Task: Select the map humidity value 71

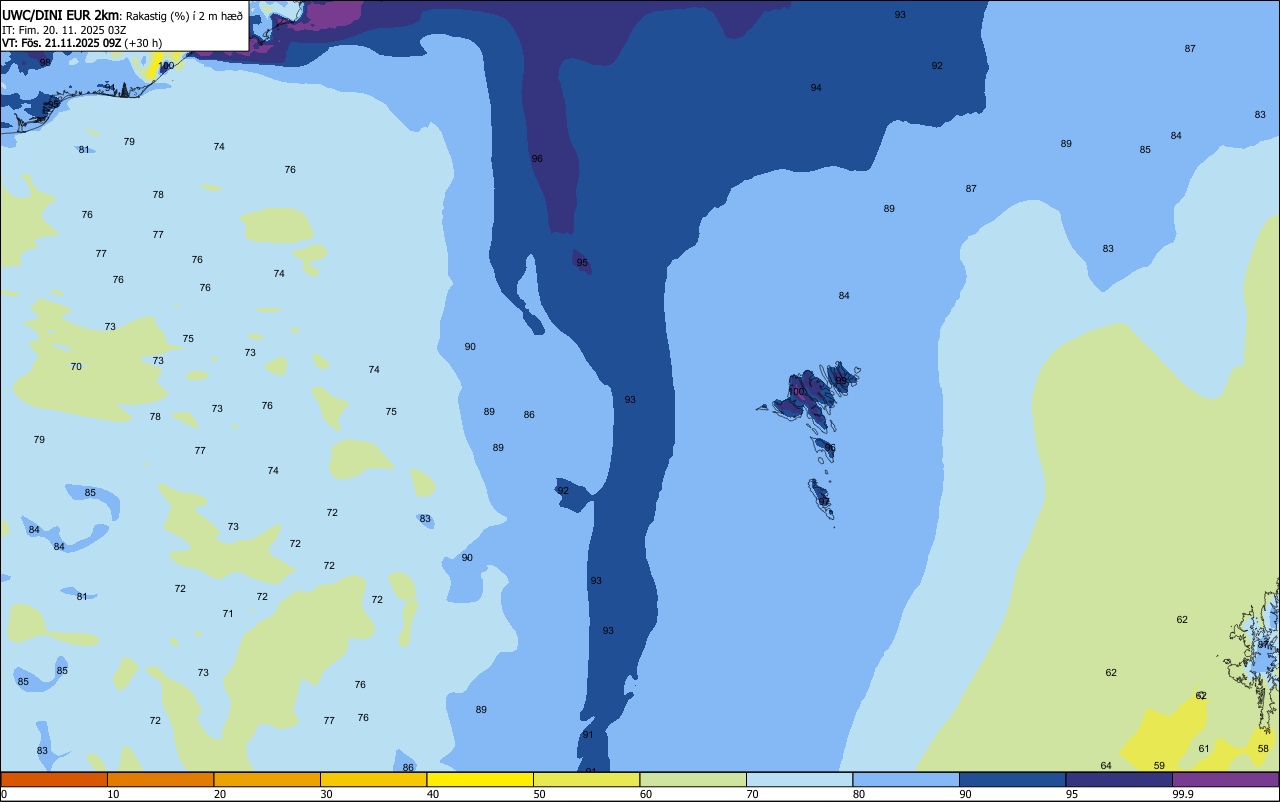Action: click(x=228, y=613)
